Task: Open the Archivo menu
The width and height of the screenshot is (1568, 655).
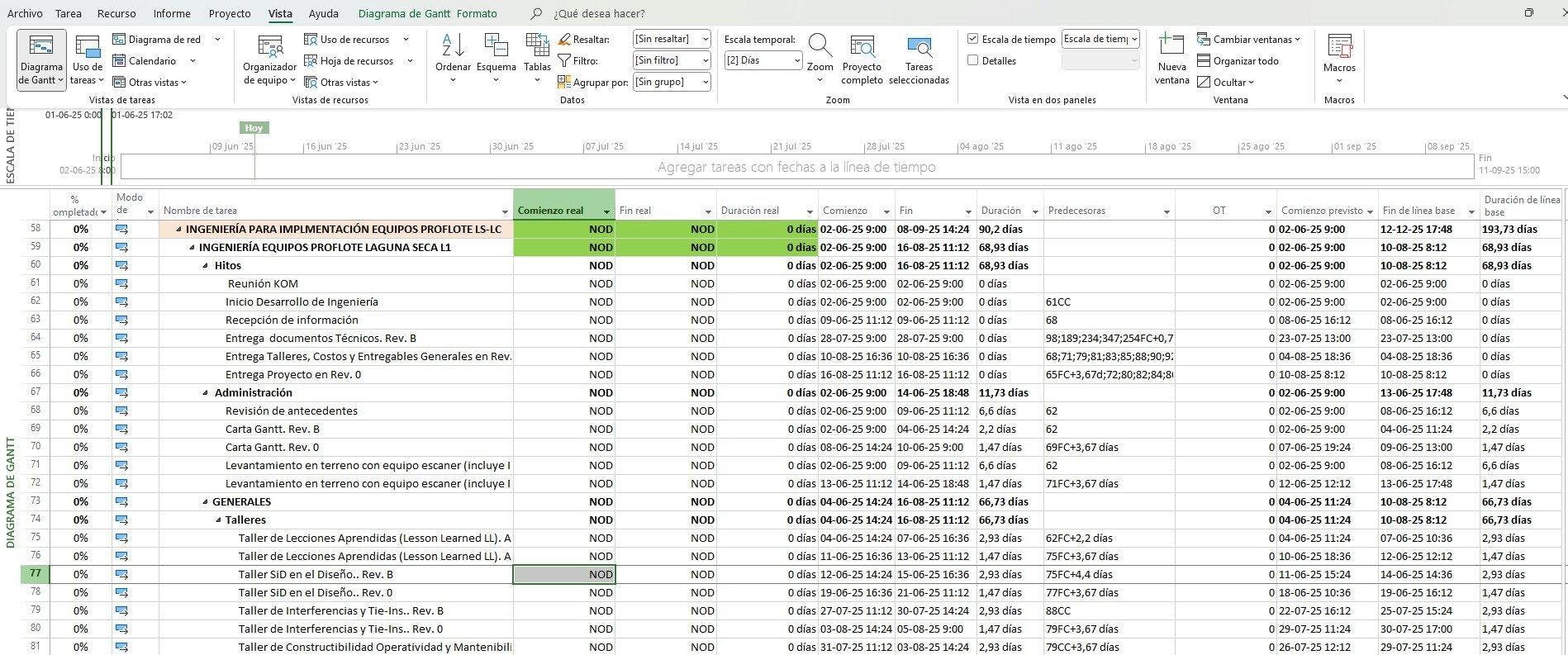Action: (x=25, y=13)
